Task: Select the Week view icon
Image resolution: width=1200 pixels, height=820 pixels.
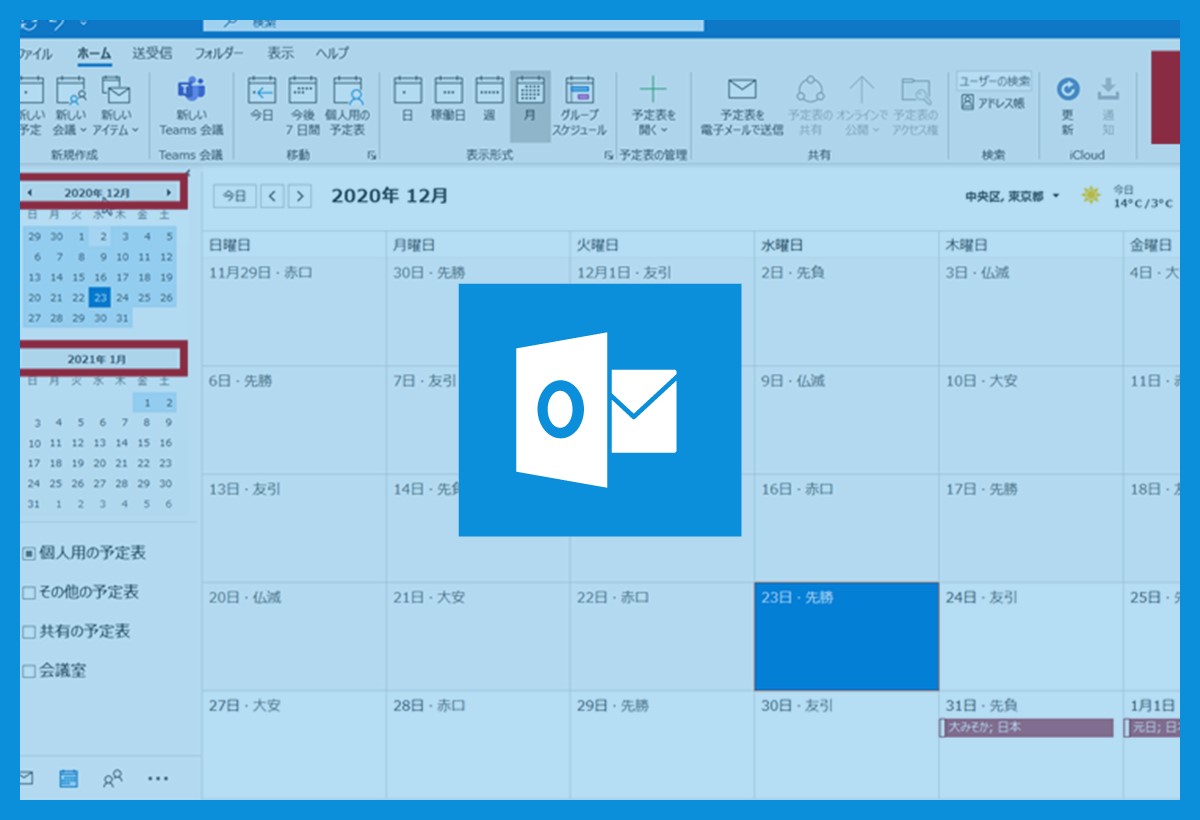Action: (489, 93)
